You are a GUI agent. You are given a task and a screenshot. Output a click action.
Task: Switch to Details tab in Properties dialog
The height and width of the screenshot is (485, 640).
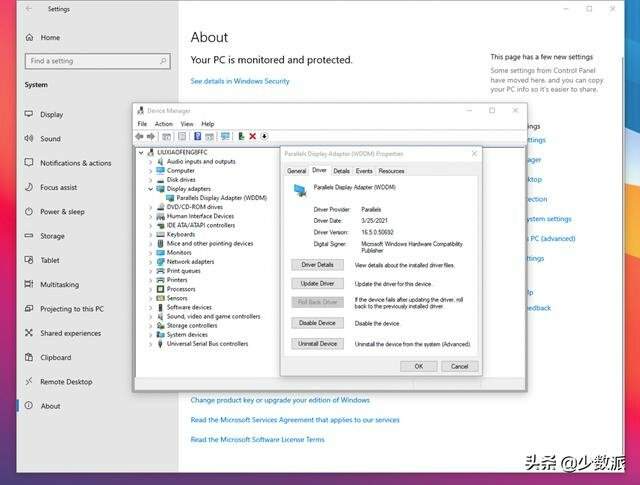tap(341, 171)
